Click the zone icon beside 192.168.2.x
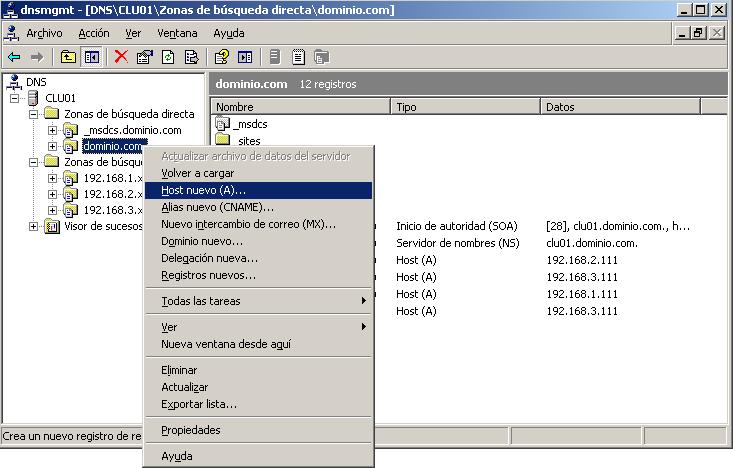This screenshot has height=468, width=733. [70, 194]
